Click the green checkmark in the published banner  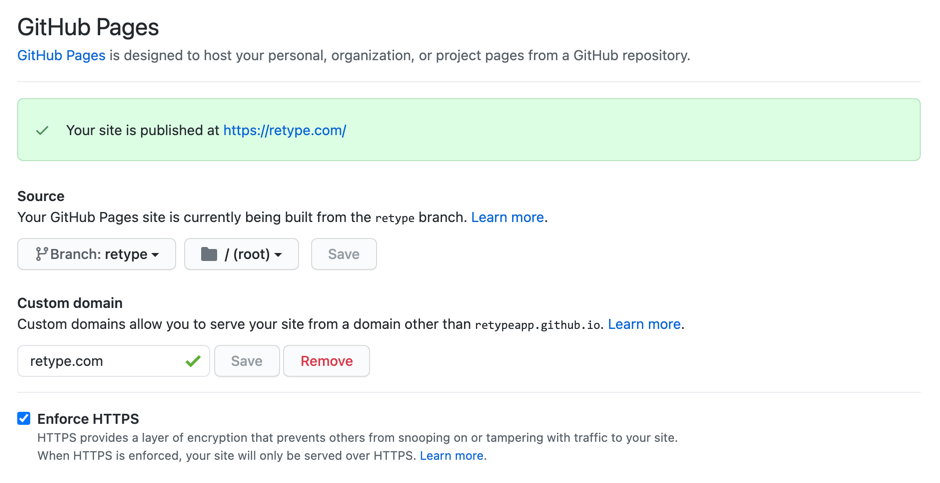click(42, 130)
